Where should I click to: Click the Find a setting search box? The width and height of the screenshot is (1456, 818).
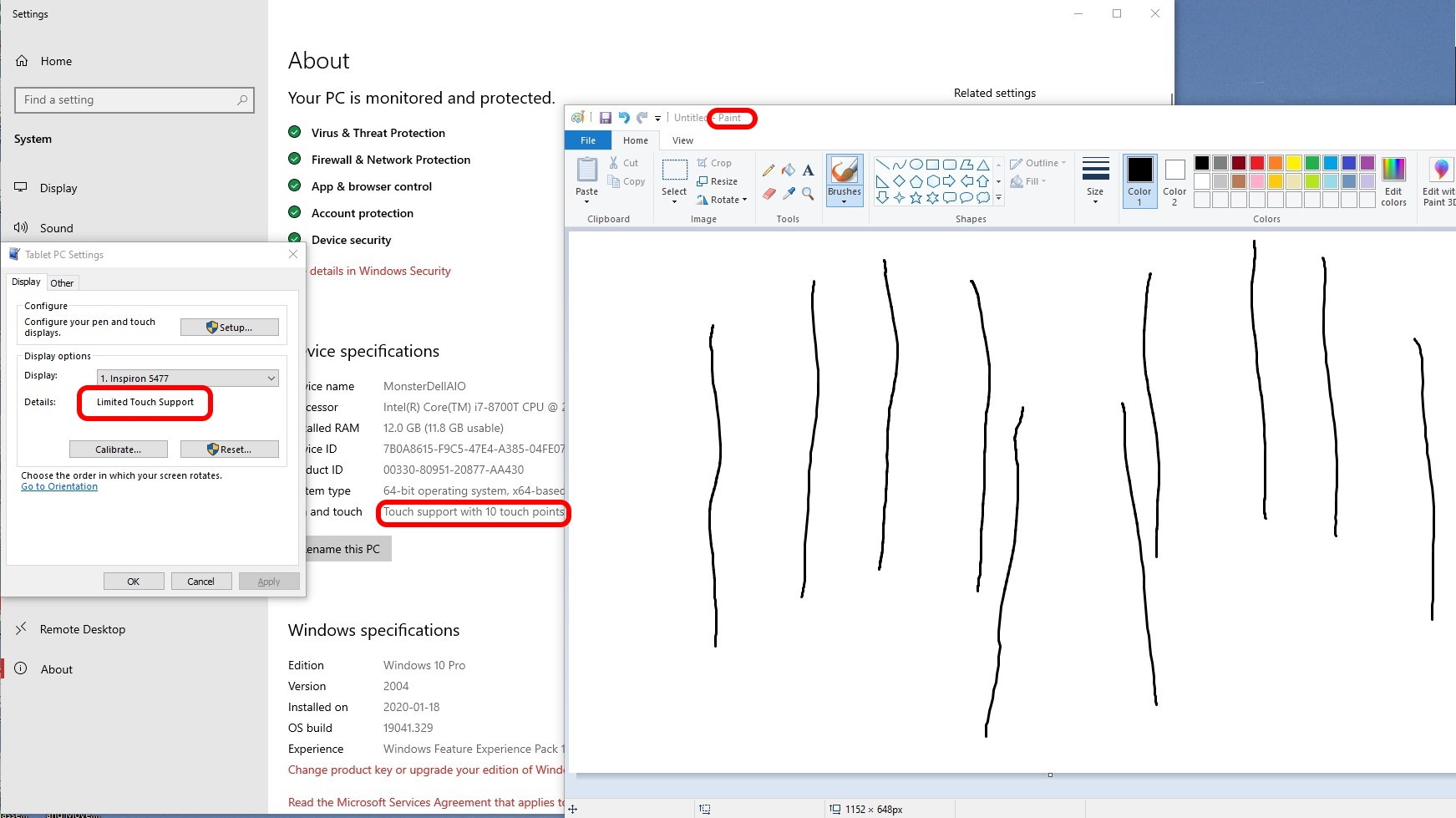134,100
